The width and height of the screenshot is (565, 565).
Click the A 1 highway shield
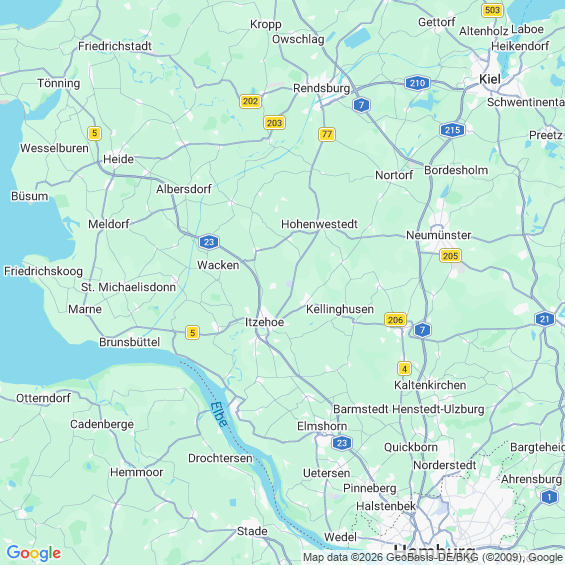(x=549, y=498)
